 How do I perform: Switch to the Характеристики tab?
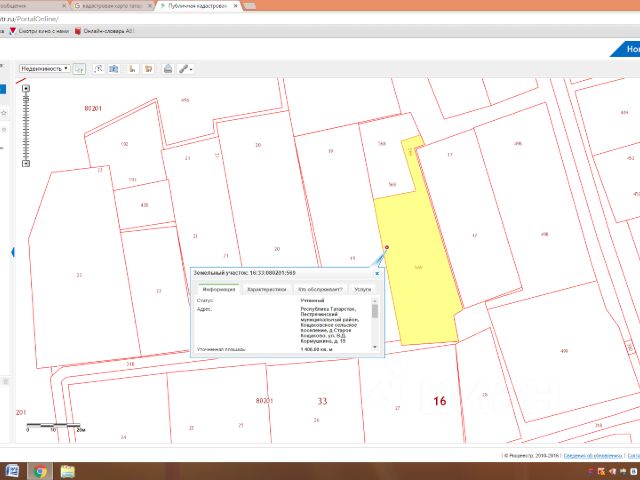267,288
